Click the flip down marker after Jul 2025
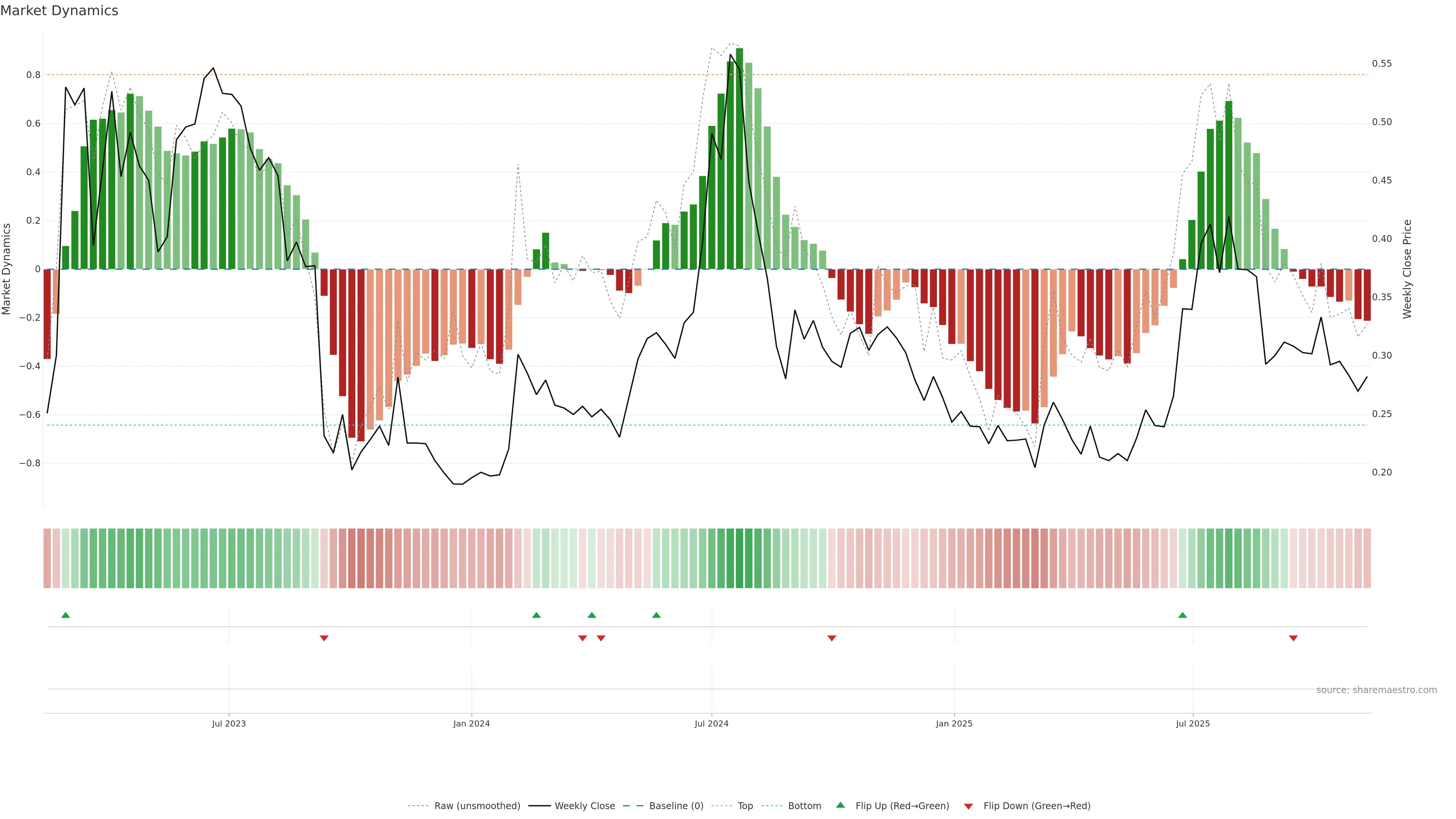1456x819 pixels. click(x=1293, y=638)
